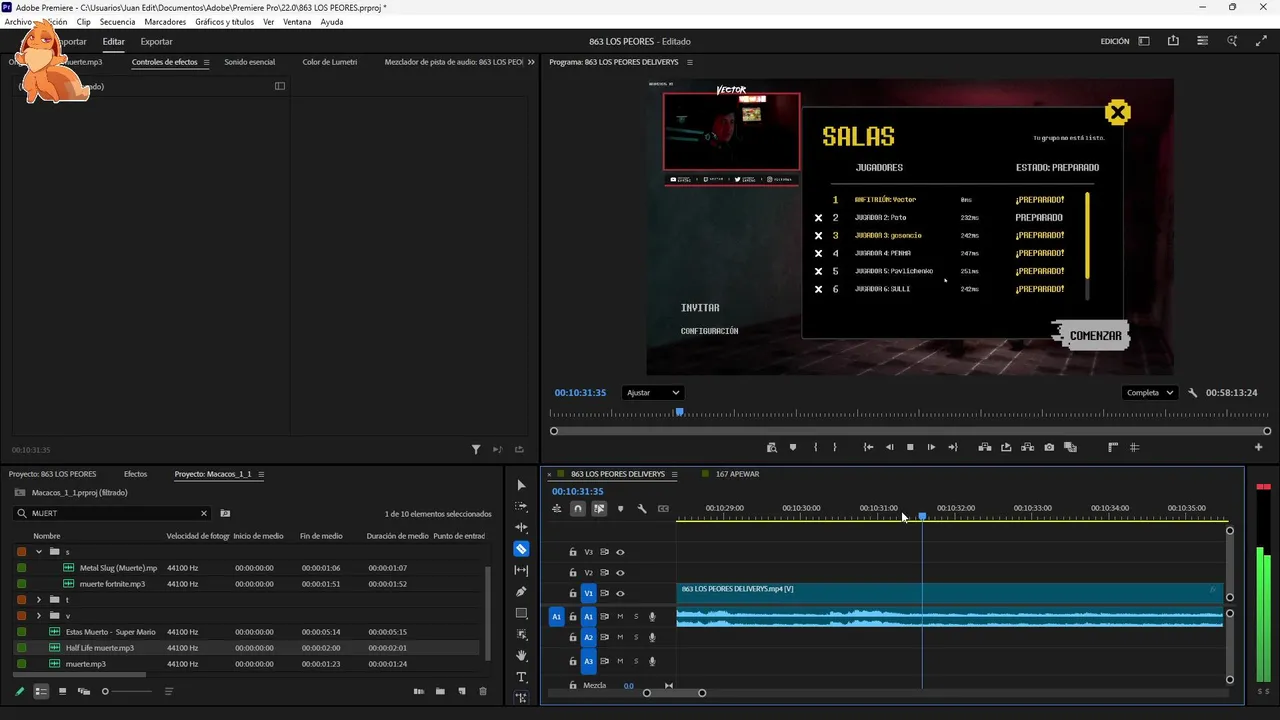Switch to the Color de Lumetri tab
This screenshot has width=1280, height=720.
(330, 62)
